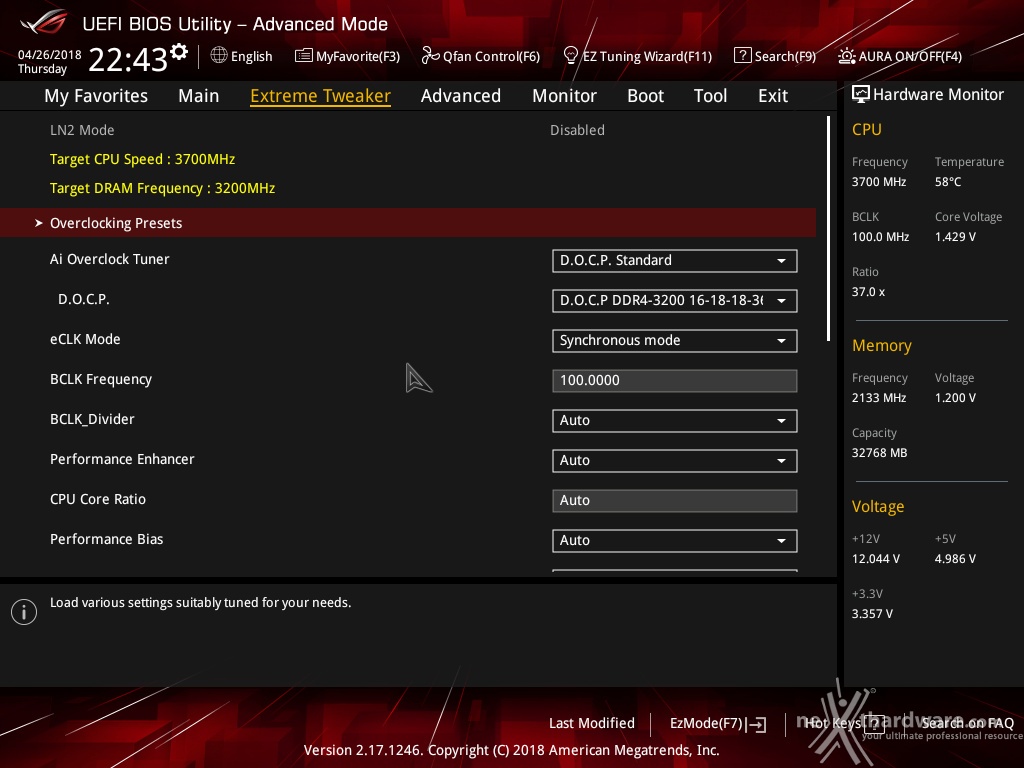1024x768 pixels.
Task: Click the BCLK_Divider label
Action: 92,419
